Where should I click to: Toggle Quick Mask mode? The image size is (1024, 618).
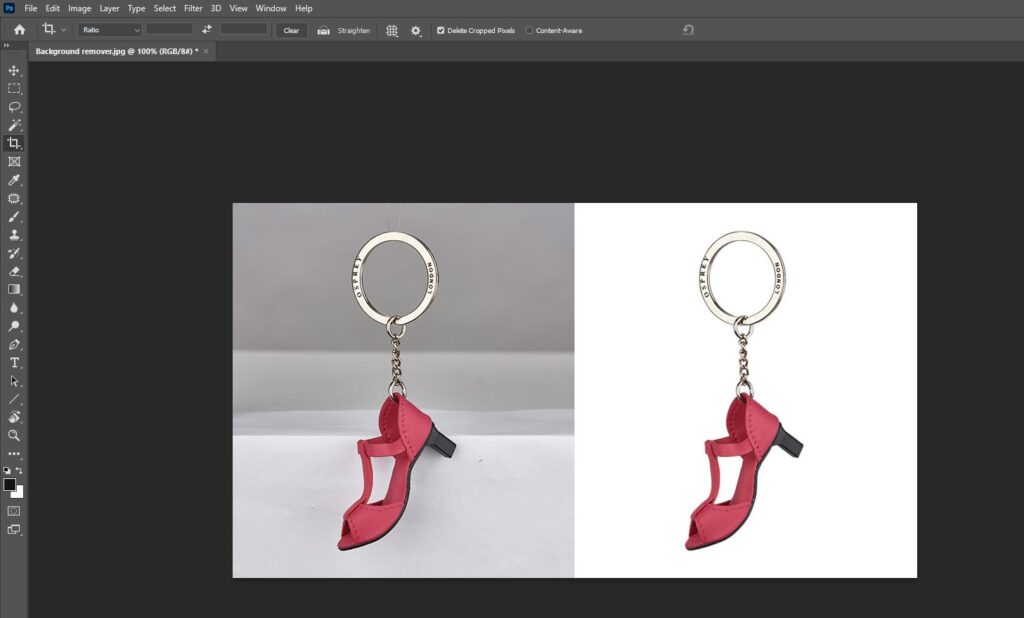14,510
